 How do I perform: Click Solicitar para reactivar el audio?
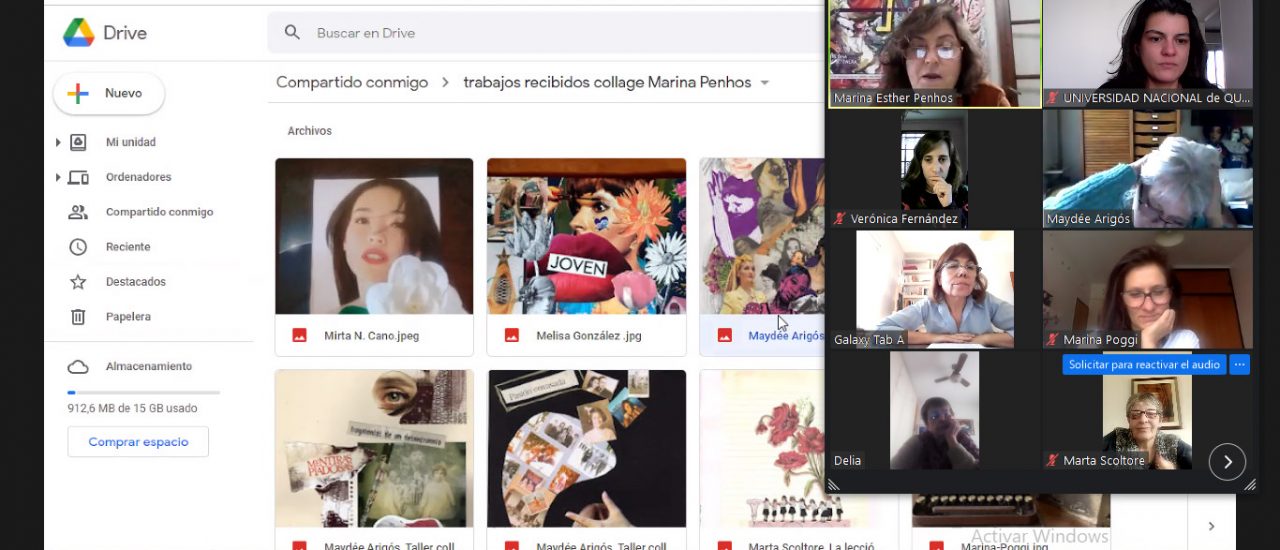tap(1143, 365)
